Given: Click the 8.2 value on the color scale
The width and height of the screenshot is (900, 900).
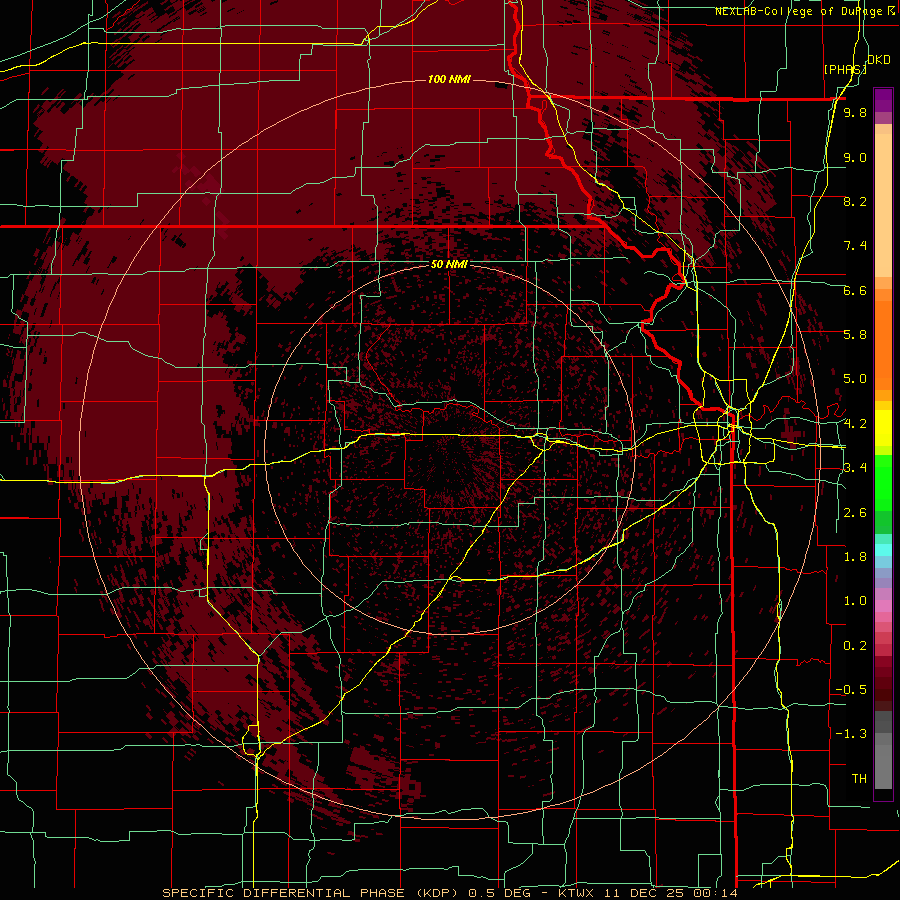Looking at the screenshot, I should 855,201.
